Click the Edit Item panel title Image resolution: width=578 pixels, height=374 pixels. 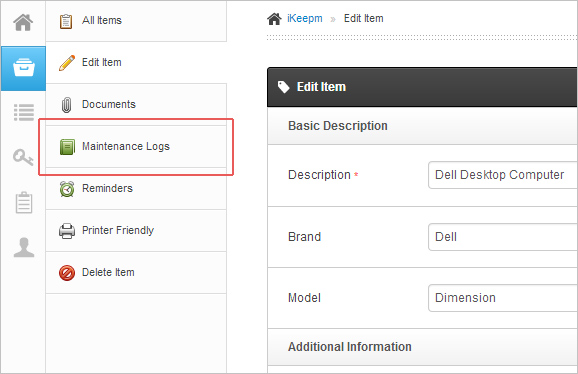[x=321, y=87]
